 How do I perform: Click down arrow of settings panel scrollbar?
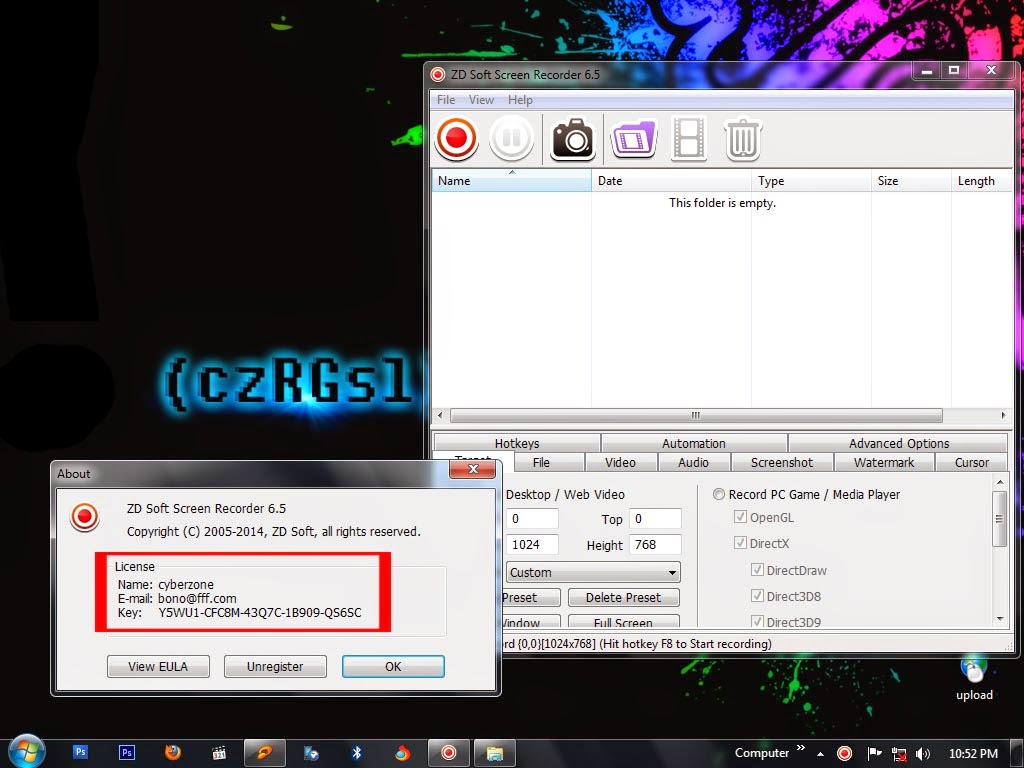[999, 619]
